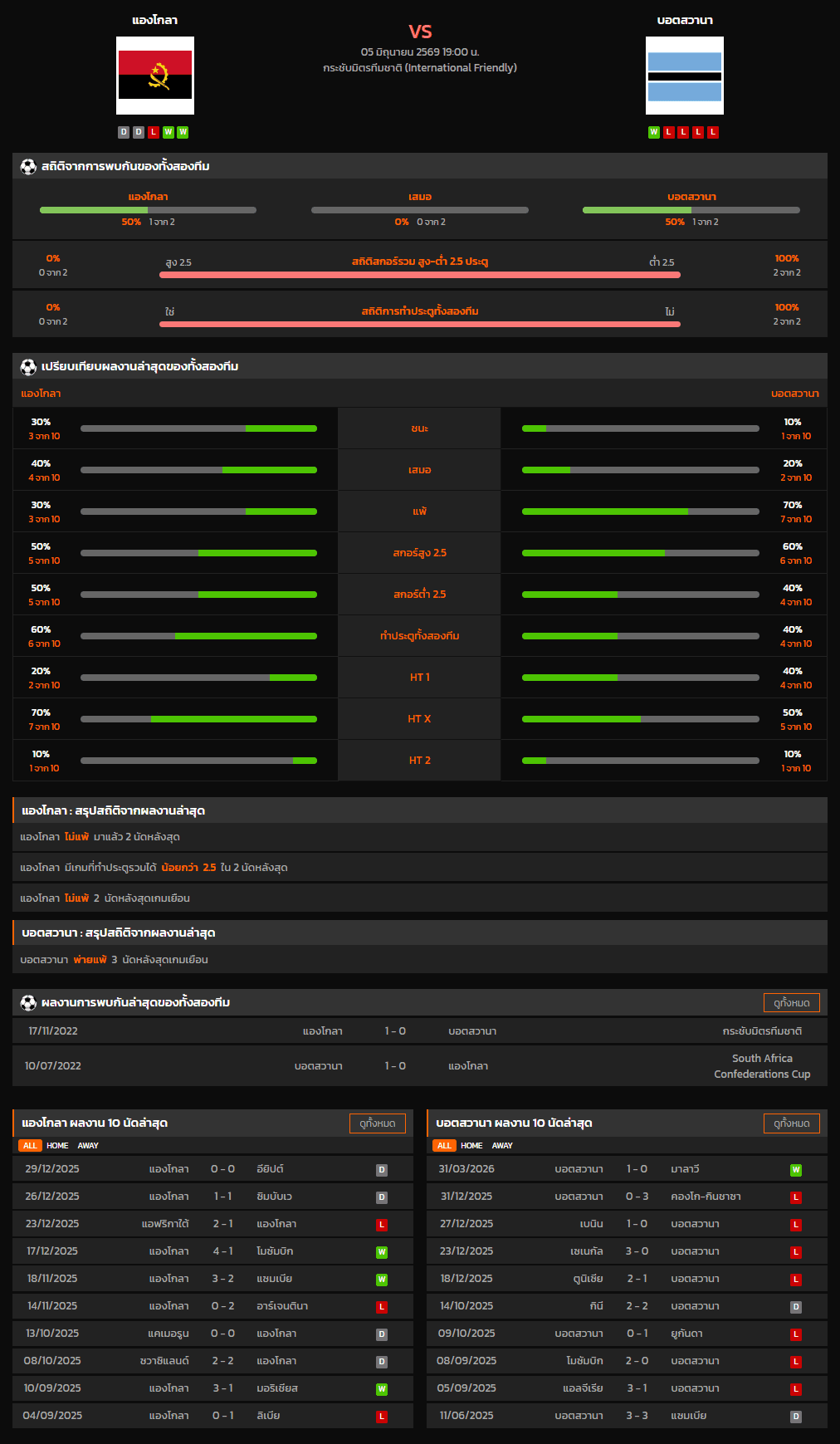This screenshot has height=1444, width=840.
Task: Click D result badge on 29/12/2025 Angola row
Action: click(382, 1170)
